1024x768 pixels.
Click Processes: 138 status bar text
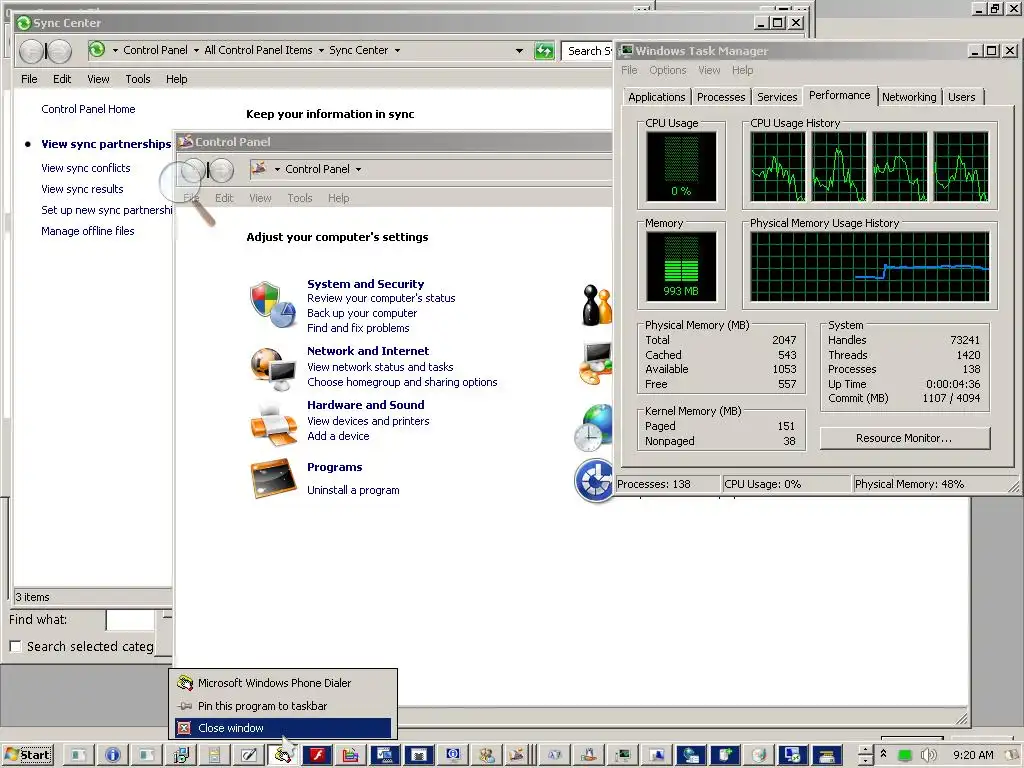(654, 484)
